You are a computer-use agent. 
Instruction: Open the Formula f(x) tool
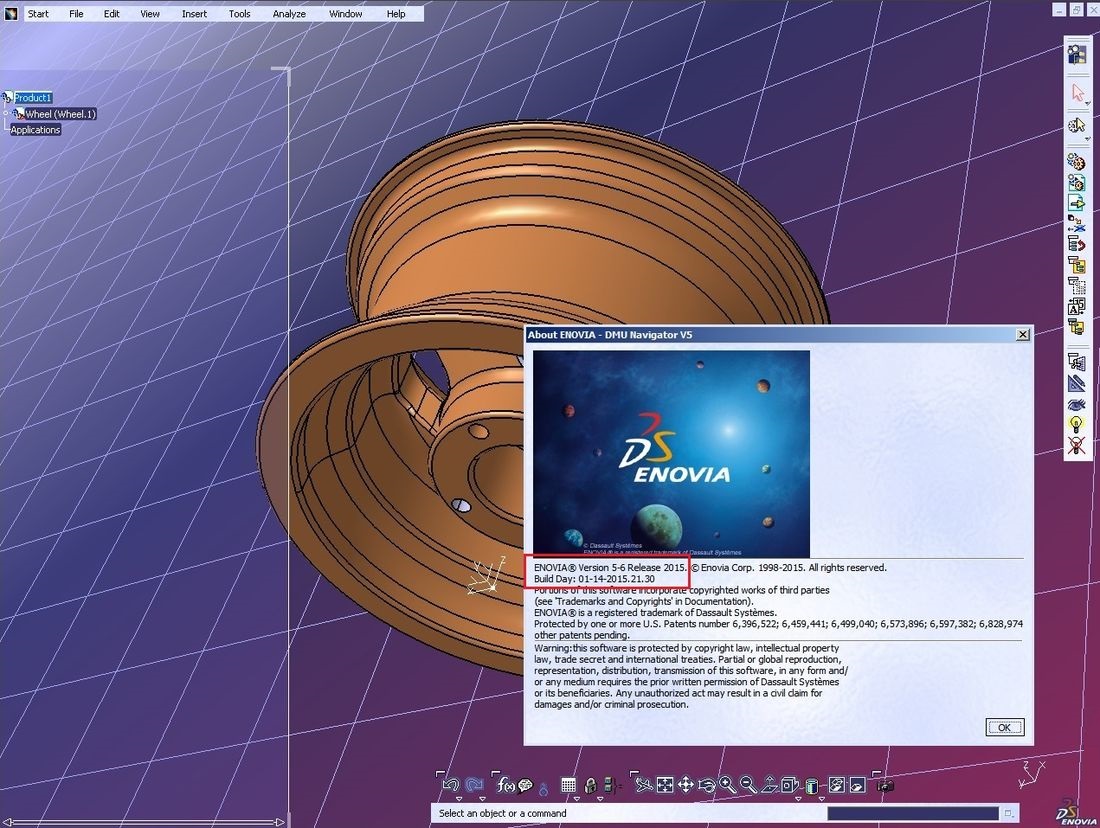click(x=505, y=785)
